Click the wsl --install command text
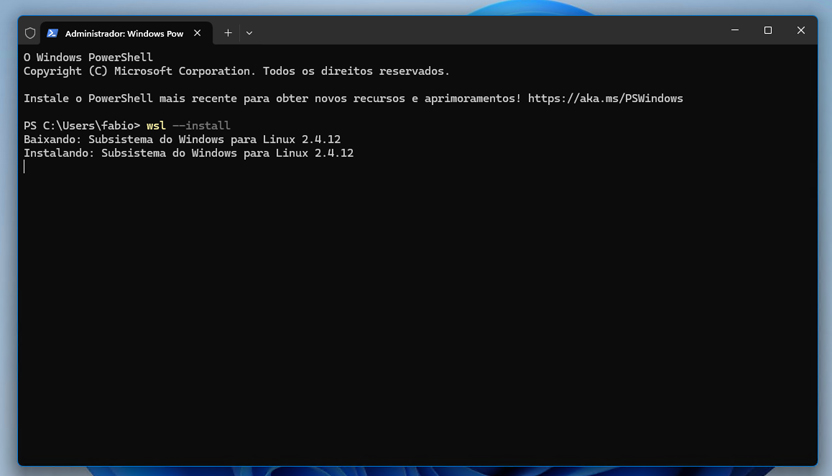The width and height of the screenshot is (832, 476). [188, 126]
